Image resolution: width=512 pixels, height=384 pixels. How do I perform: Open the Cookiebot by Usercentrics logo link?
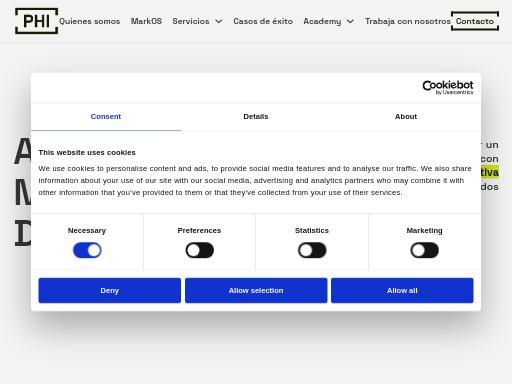click(448, 87)
